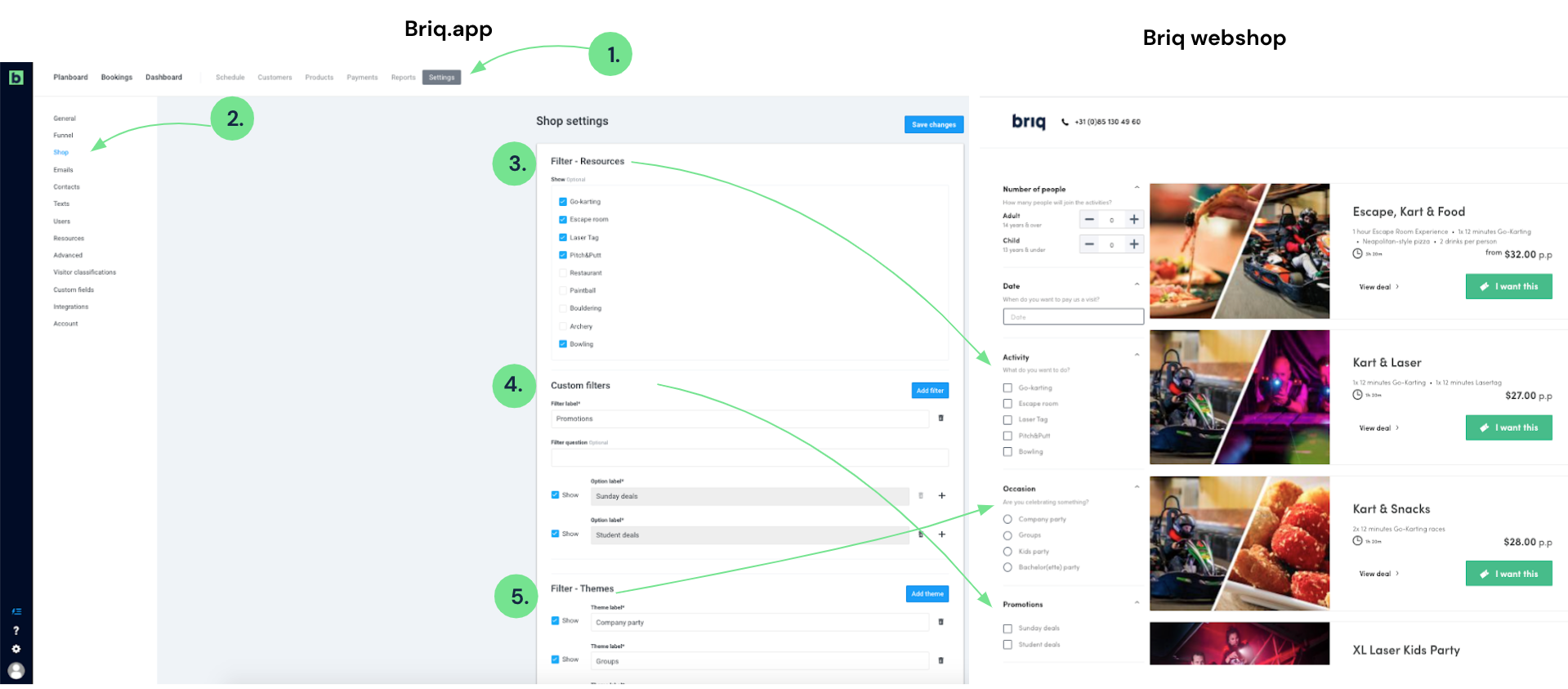
Task: Add an option after Sunday deals
Action: coord(941,496)
